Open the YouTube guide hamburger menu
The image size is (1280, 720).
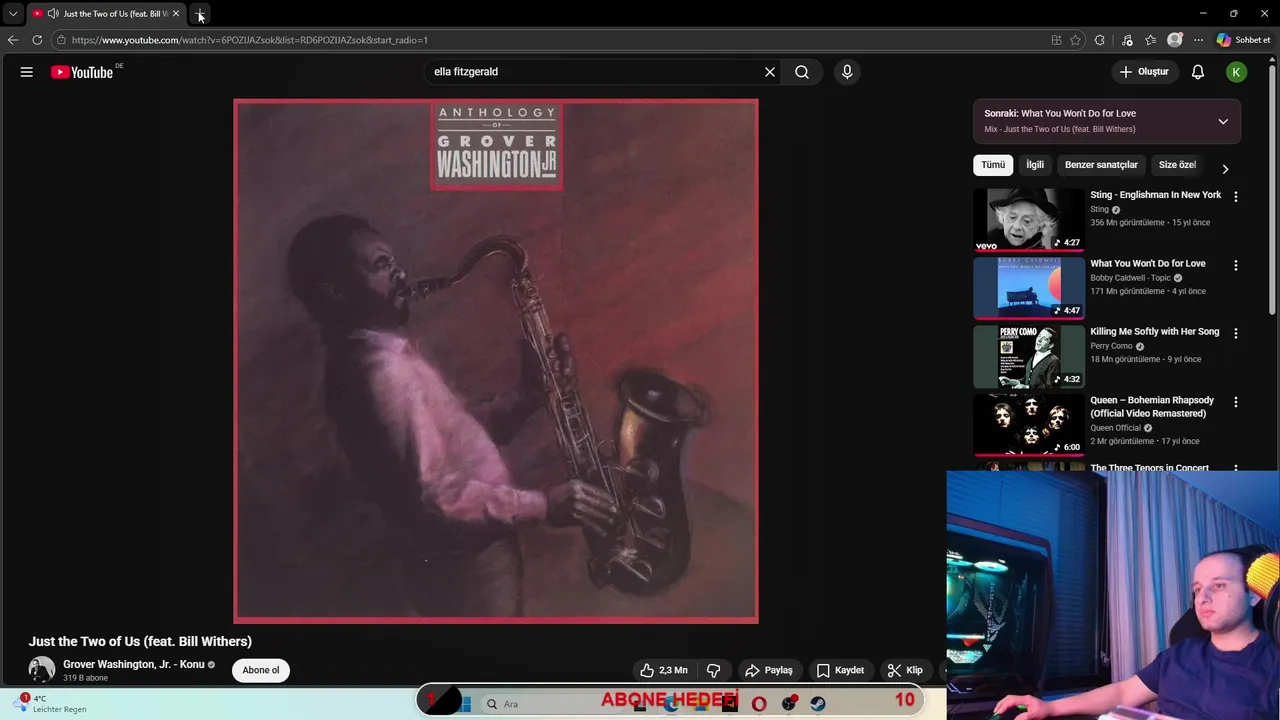[x=27, y=72]
